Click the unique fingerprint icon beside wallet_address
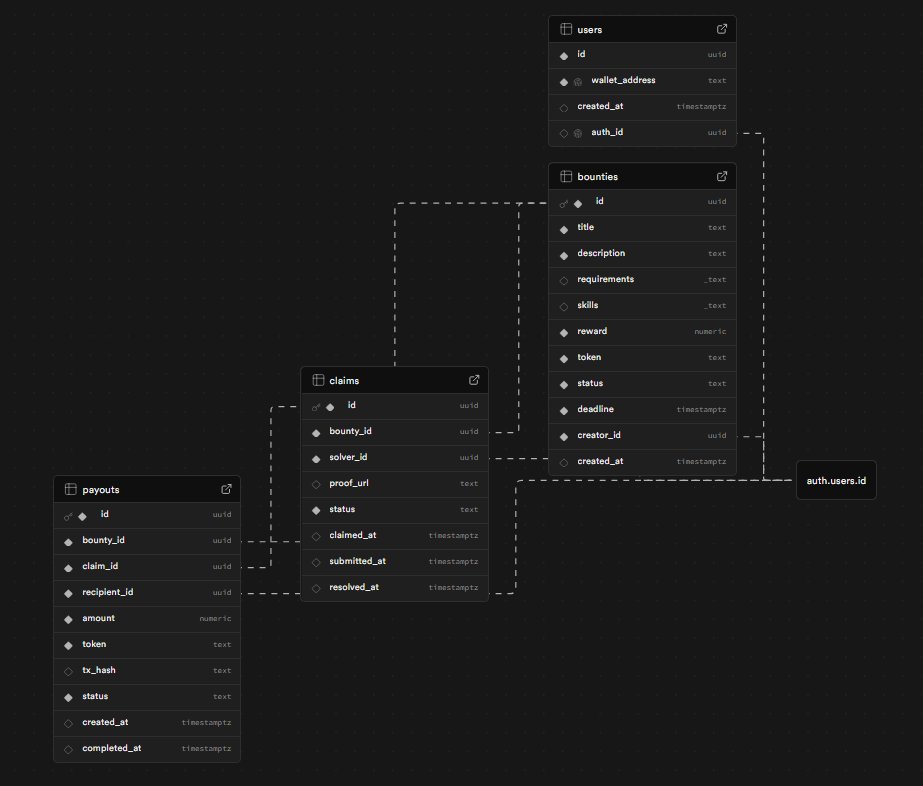This screenshot has height=786, width=923. coord(578,81)
